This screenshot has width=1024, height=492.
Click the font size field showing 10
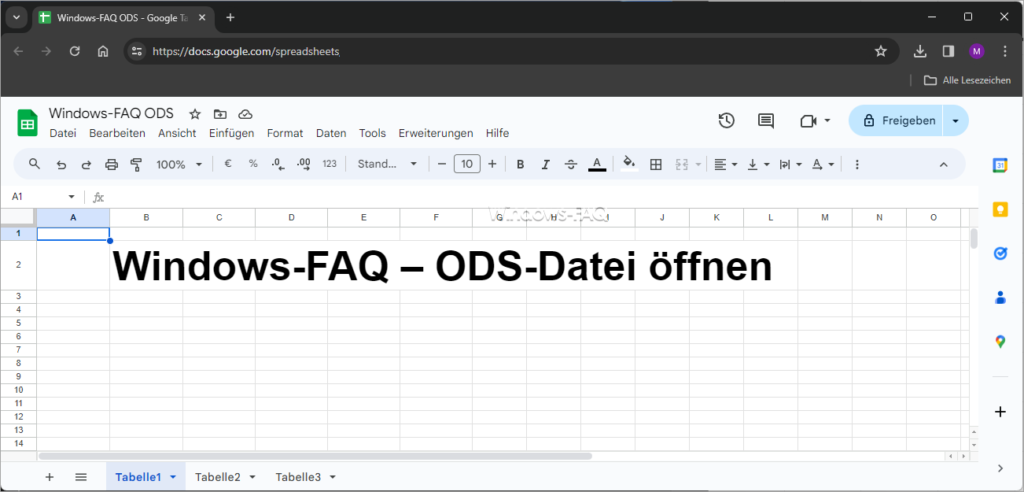(x=467, y=164)
